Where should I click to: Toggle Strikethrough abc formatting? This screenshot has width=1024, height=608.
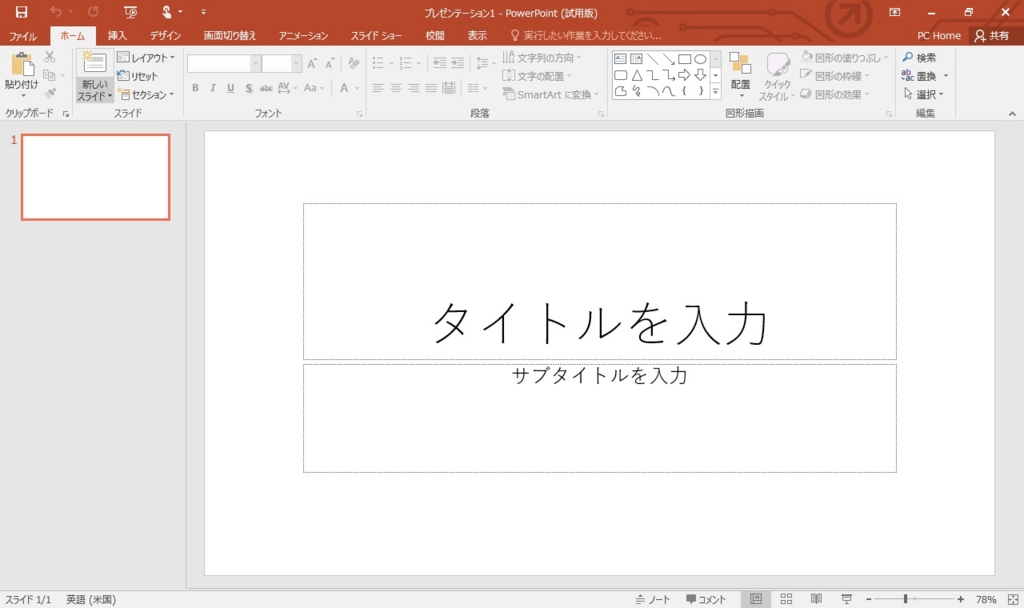pos(266,88)
